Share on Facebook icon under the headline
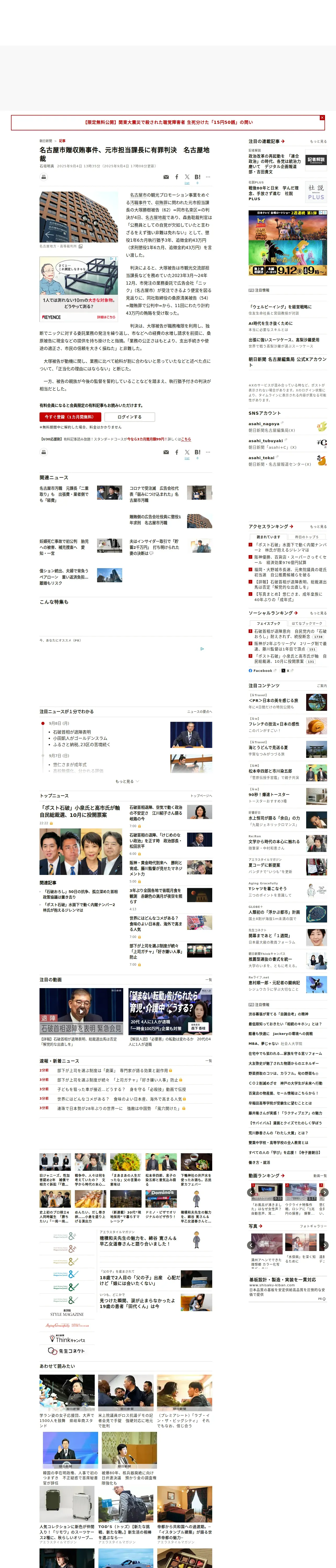The height and width of the screenshot is (1568, 336). (177, 177)
